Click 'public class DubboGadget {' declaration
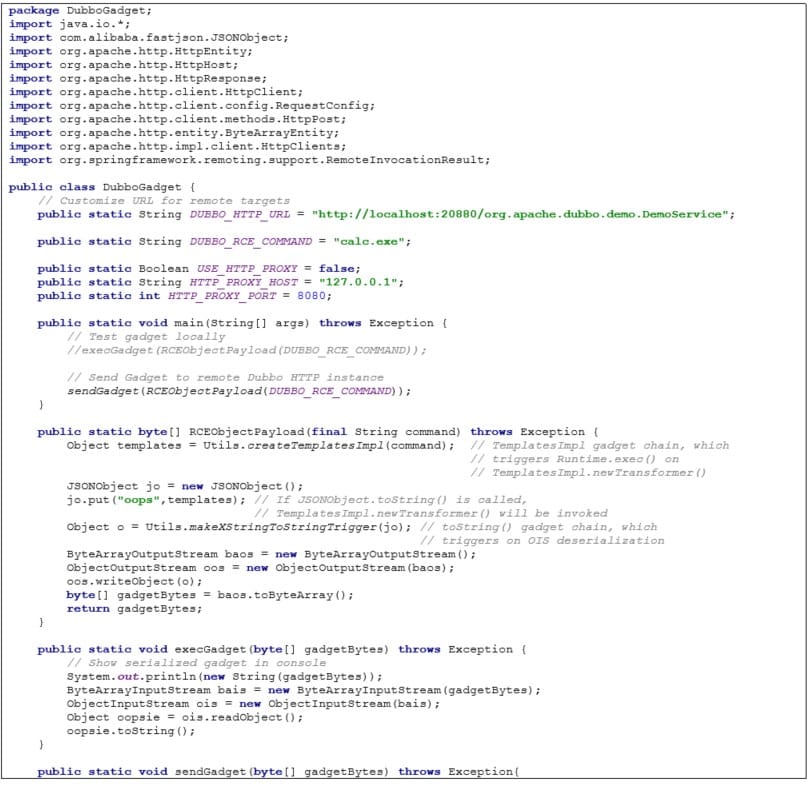This screenshot has width=808, height=786. point(102,187)
